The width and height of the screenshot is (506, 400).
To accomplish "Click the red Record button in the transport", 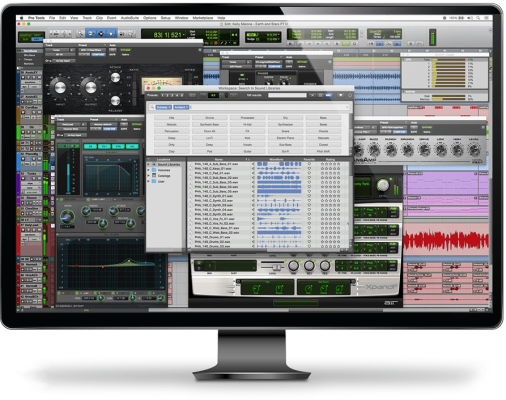I will (354, 44).
